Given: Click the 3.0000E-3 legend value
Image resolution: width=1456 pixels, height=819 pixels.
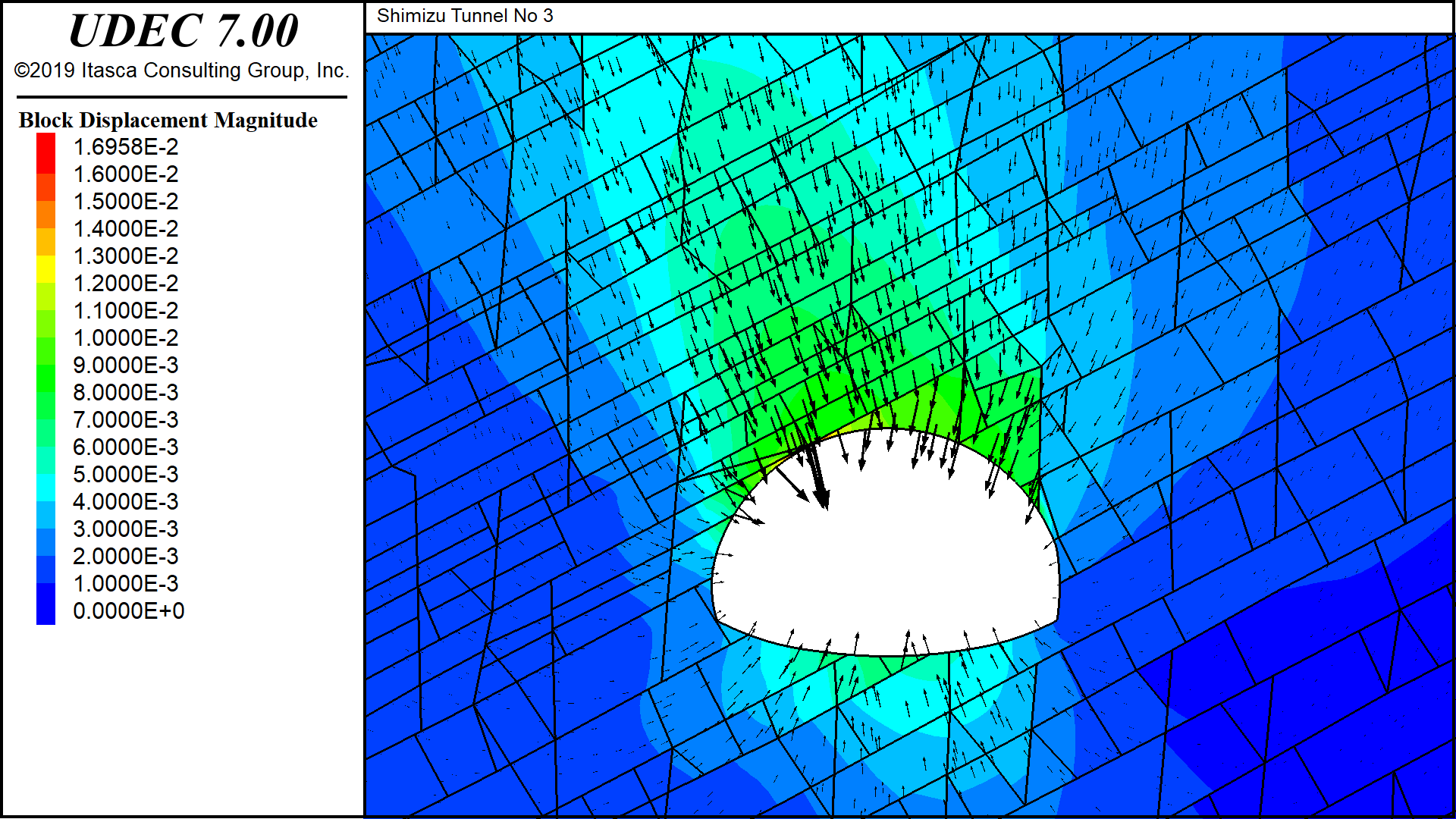Looking at the screenshot, I should pyautogui.click(x=126, y=529).
